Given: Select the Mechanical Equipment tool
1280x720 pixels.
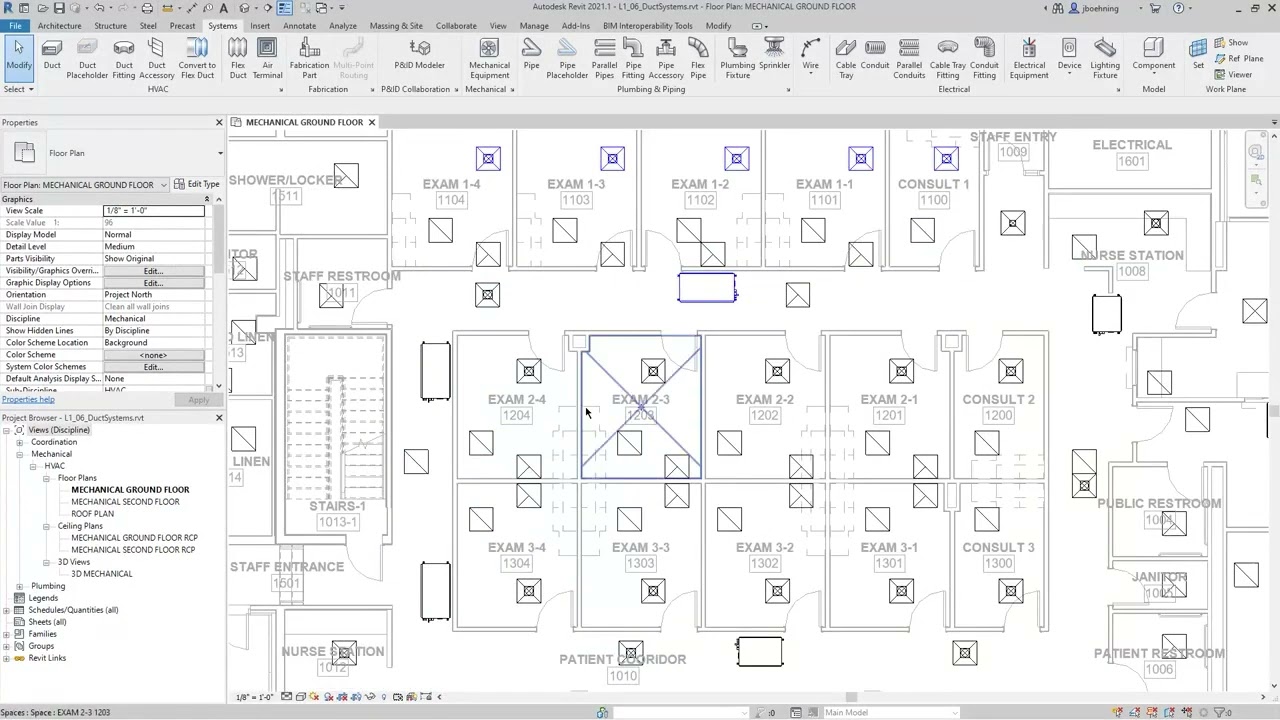Looking at the screenshot, I should click(x=489, y=57).
